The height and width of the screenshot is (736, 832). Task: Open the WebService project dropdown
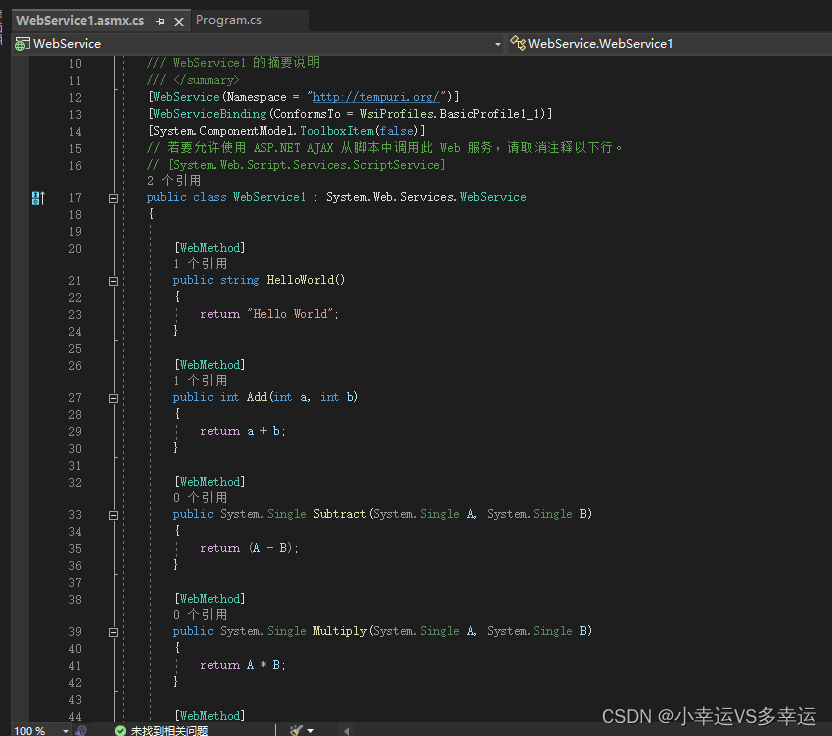(497, 44)
